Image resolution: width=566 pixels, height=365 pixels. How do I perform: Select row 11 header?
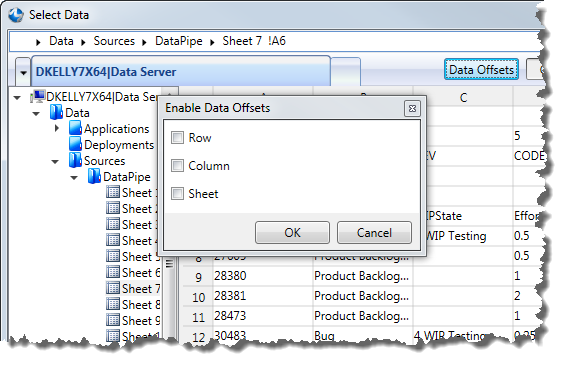198,317
